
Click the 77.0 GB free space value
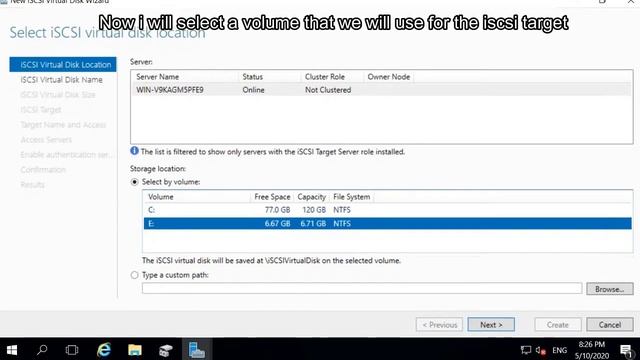278,210
